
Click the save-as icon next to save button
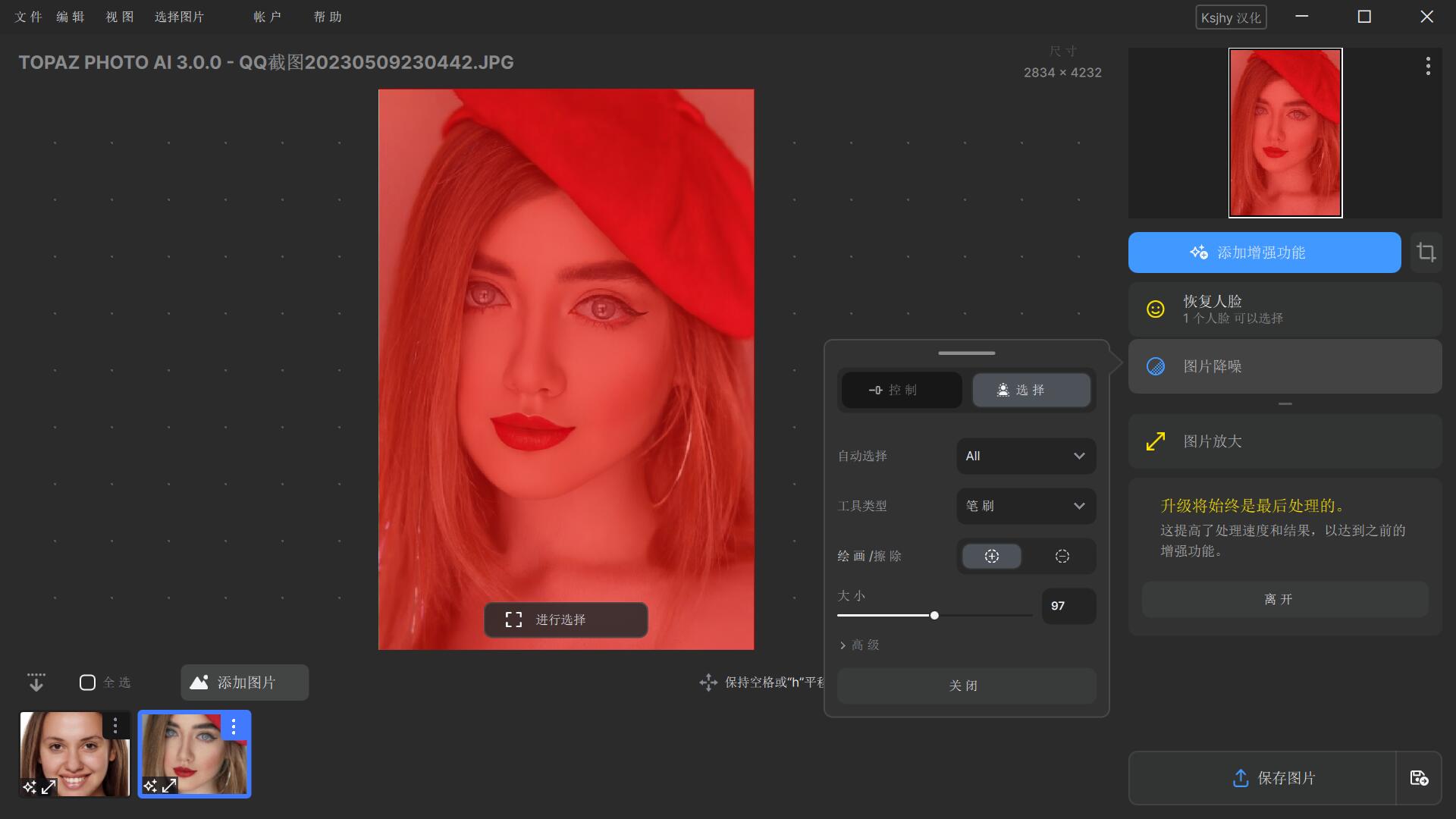pyautogui.click(x=1419, y=778)
